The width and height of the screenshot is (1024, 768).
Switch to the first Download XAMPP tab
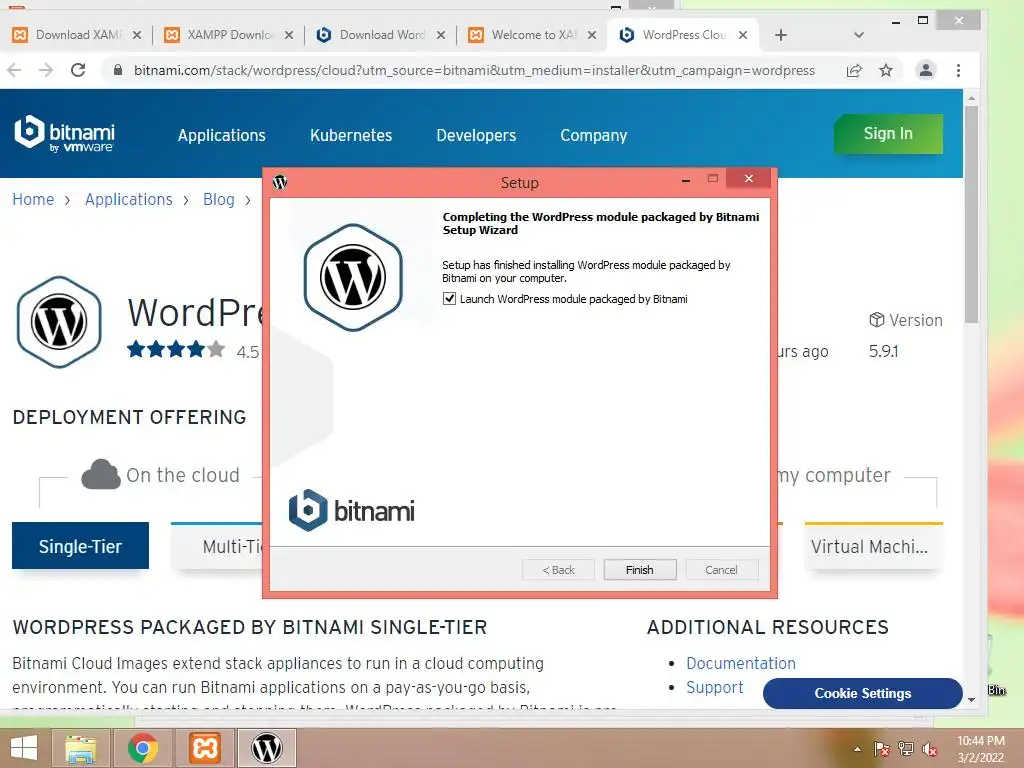click(x=77, y=35)
